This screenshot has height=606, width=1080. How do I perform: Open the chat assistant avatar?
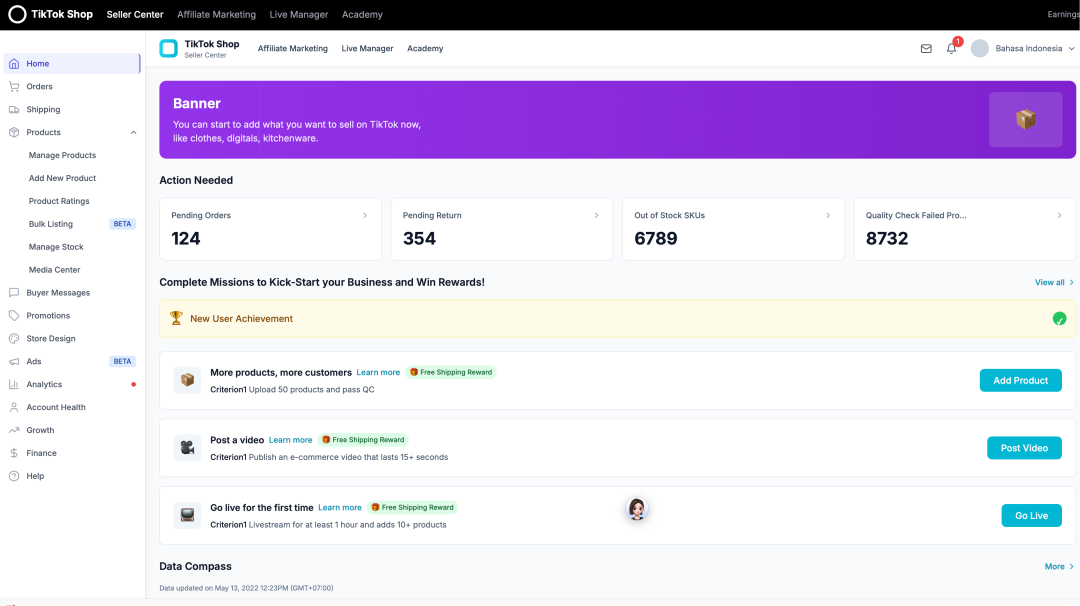pyautogui.click(x=637, y=509)
